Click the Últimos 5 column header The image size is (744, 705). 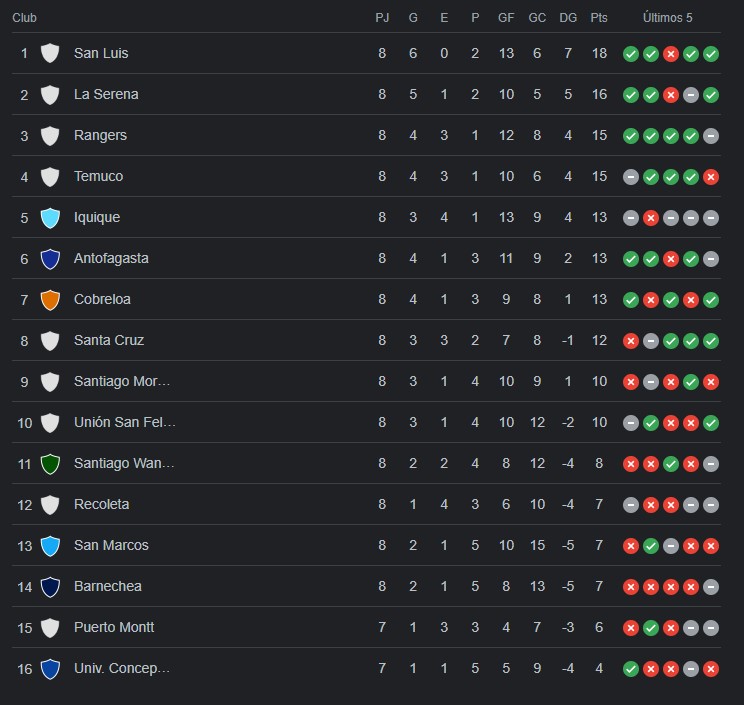668,18
